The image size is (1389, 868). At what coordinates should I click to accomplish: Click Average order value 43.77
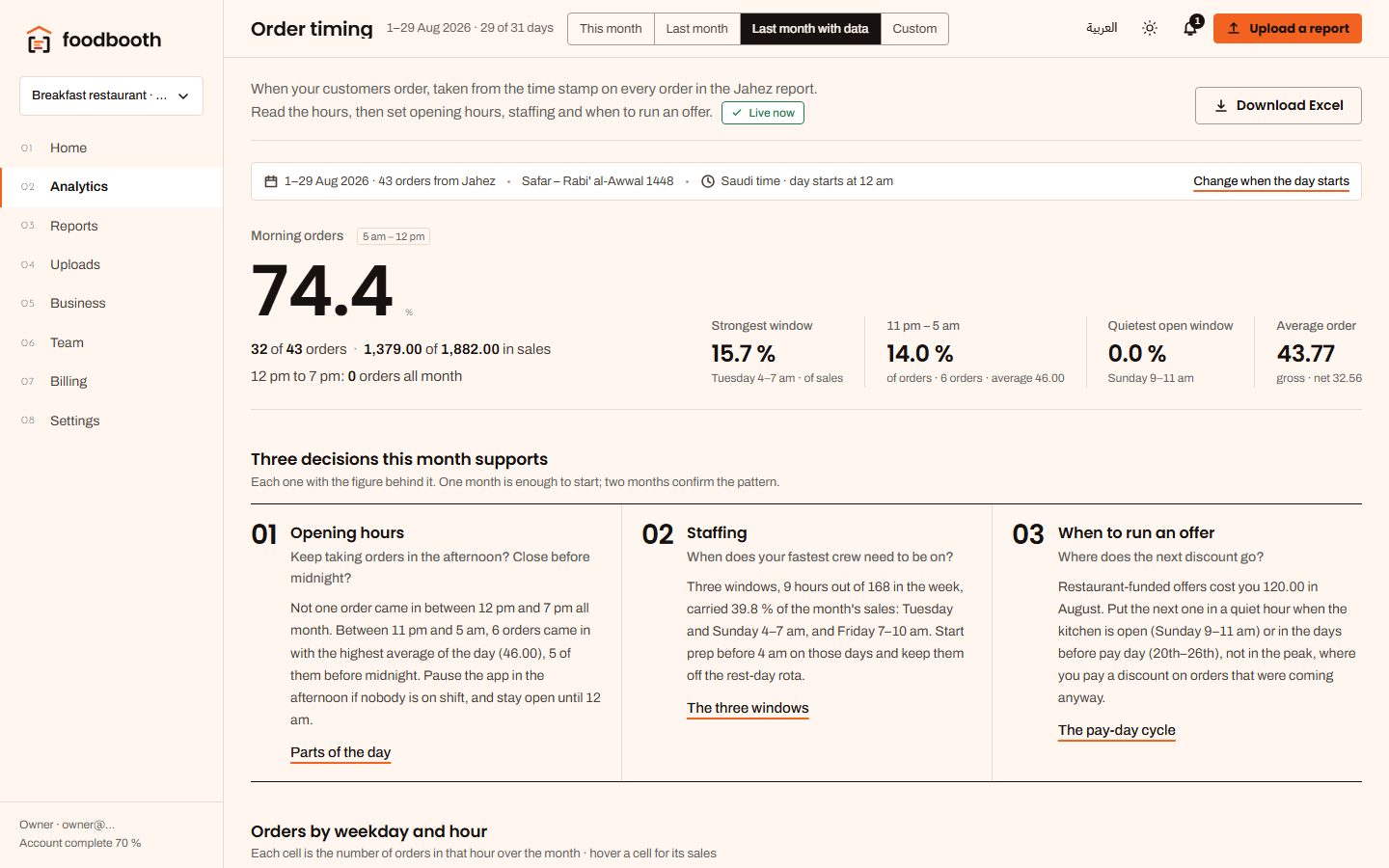click(x=1306, y=354)
